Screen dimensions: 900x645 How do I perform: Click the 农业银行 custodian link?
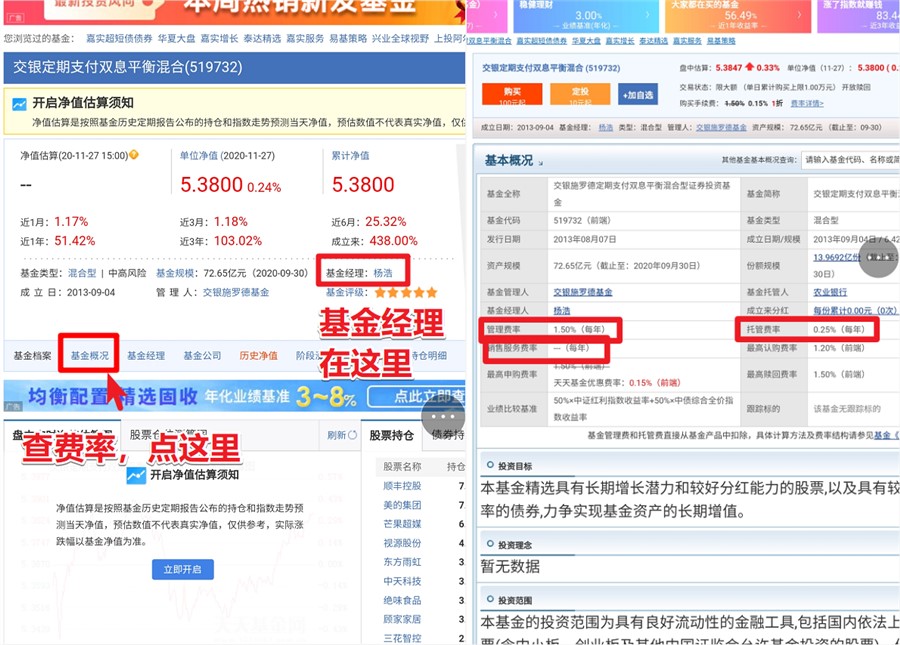pyautogui.click(x=830, y=292)
